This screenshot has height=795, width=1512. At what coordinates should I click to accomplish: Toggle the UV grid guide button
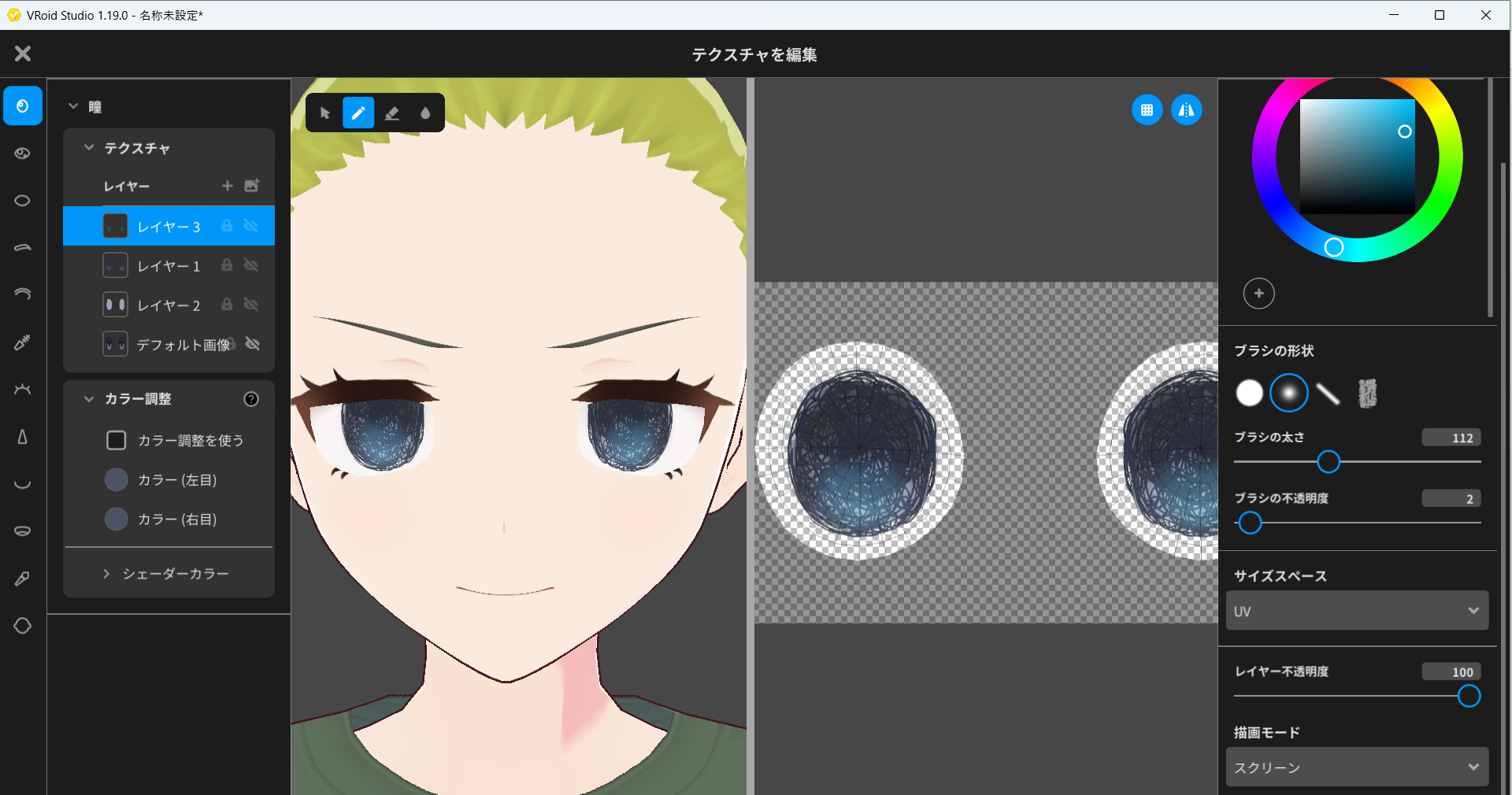coord(1147,110)
